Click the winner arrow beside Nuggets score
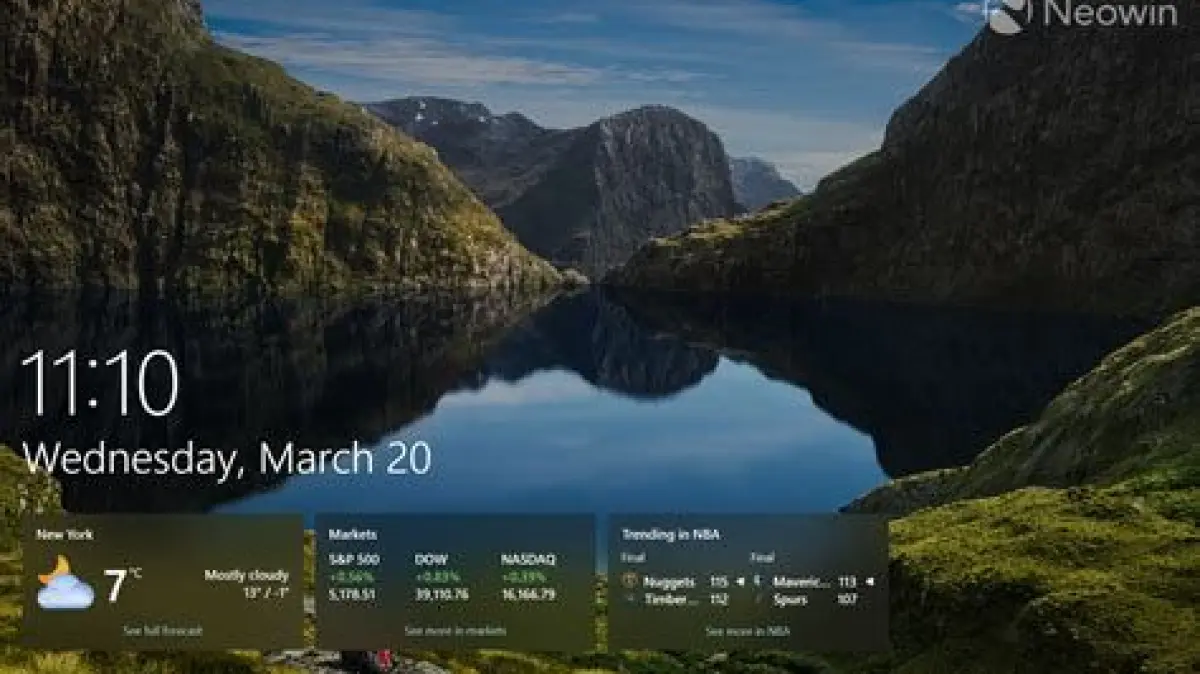The height and width of the screenshot is (674, 1200). (740, 581)
